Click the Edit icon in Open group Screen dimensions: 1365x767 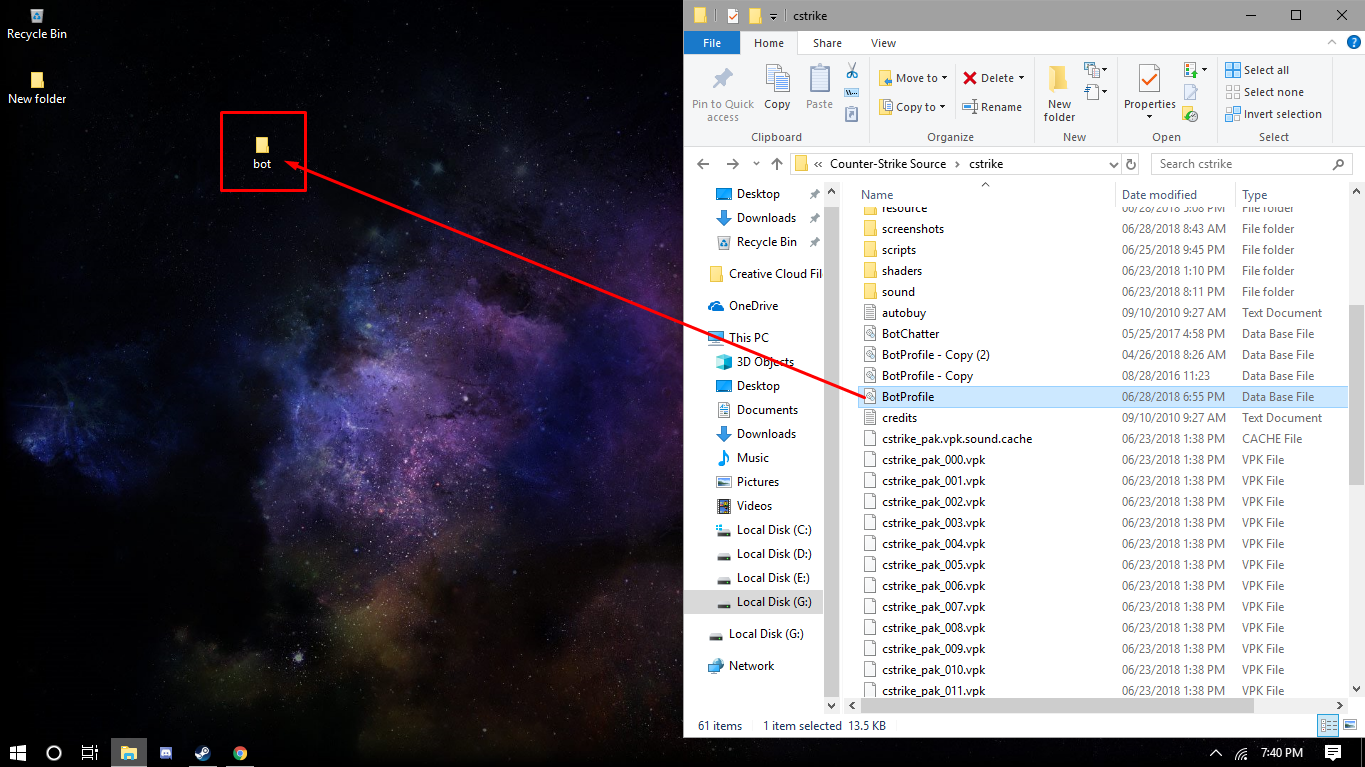pyautogui.click(x=1190, y=93)
